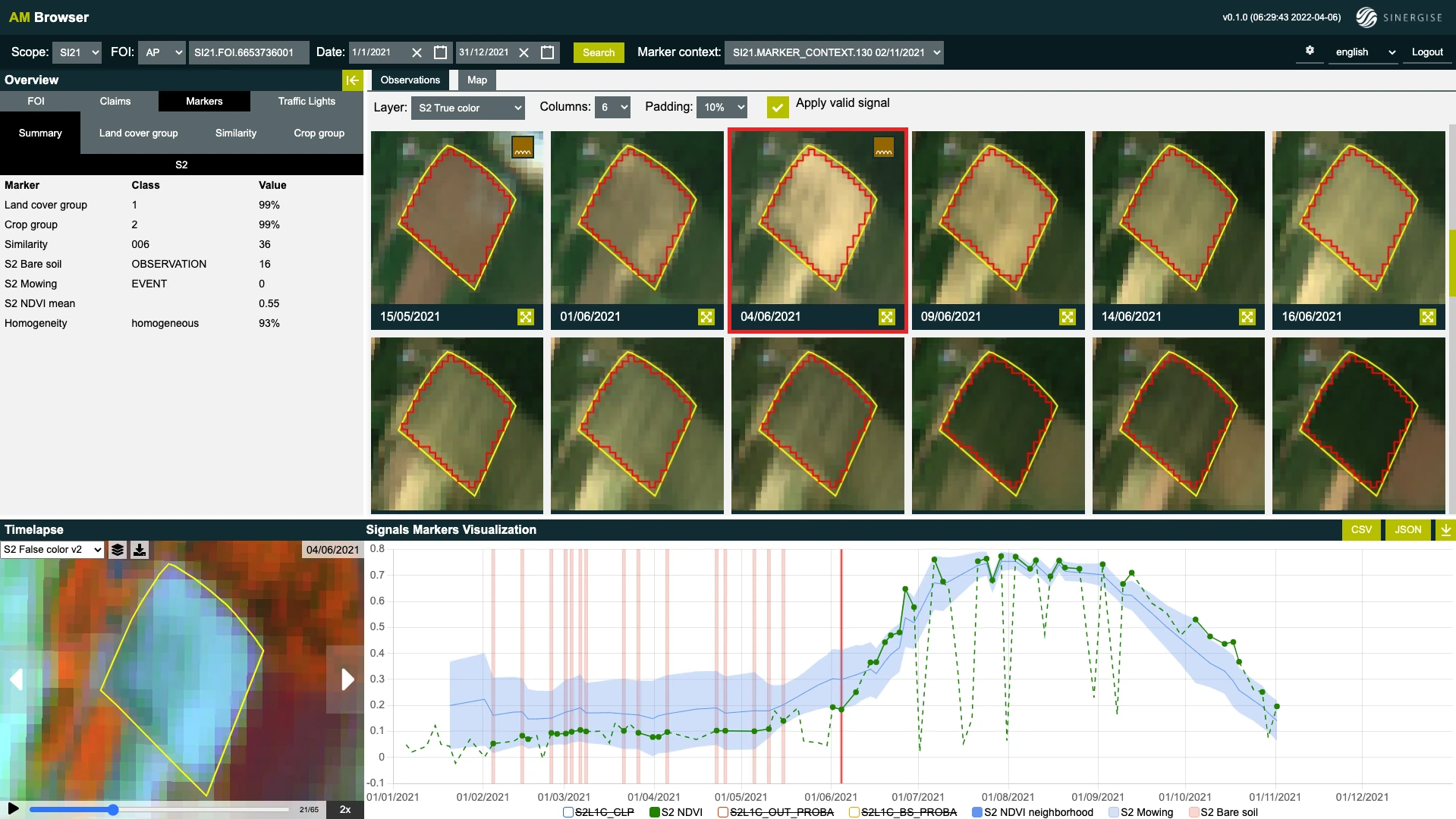The height and width of the screenshot is (819, 1456).
Task: Play the timelapse animation
Action: coord(13,808)
